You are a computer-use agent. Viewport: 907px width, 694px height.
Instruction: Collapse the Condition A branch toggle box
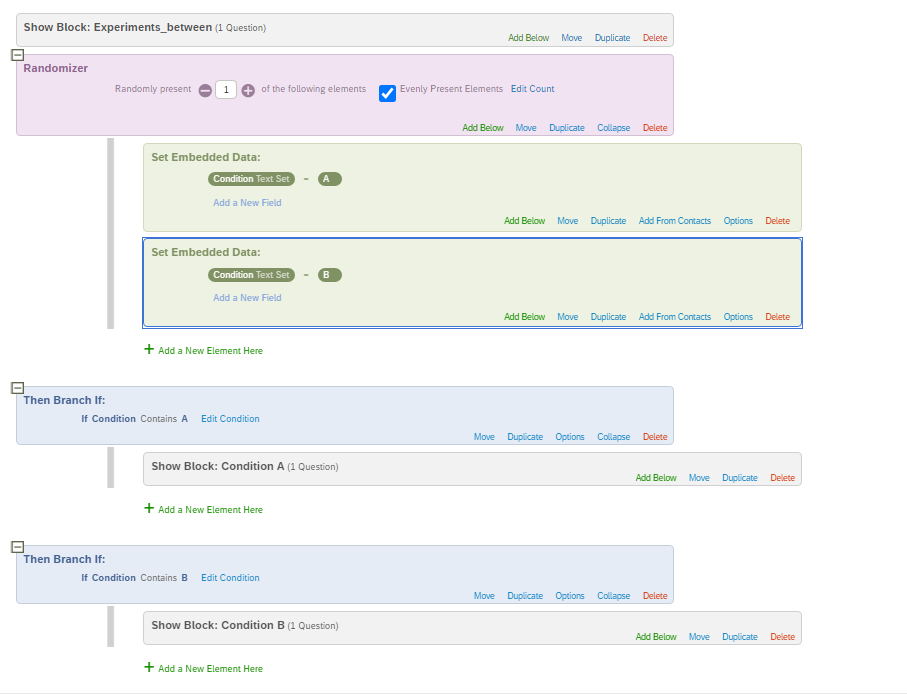coord(17,388)
